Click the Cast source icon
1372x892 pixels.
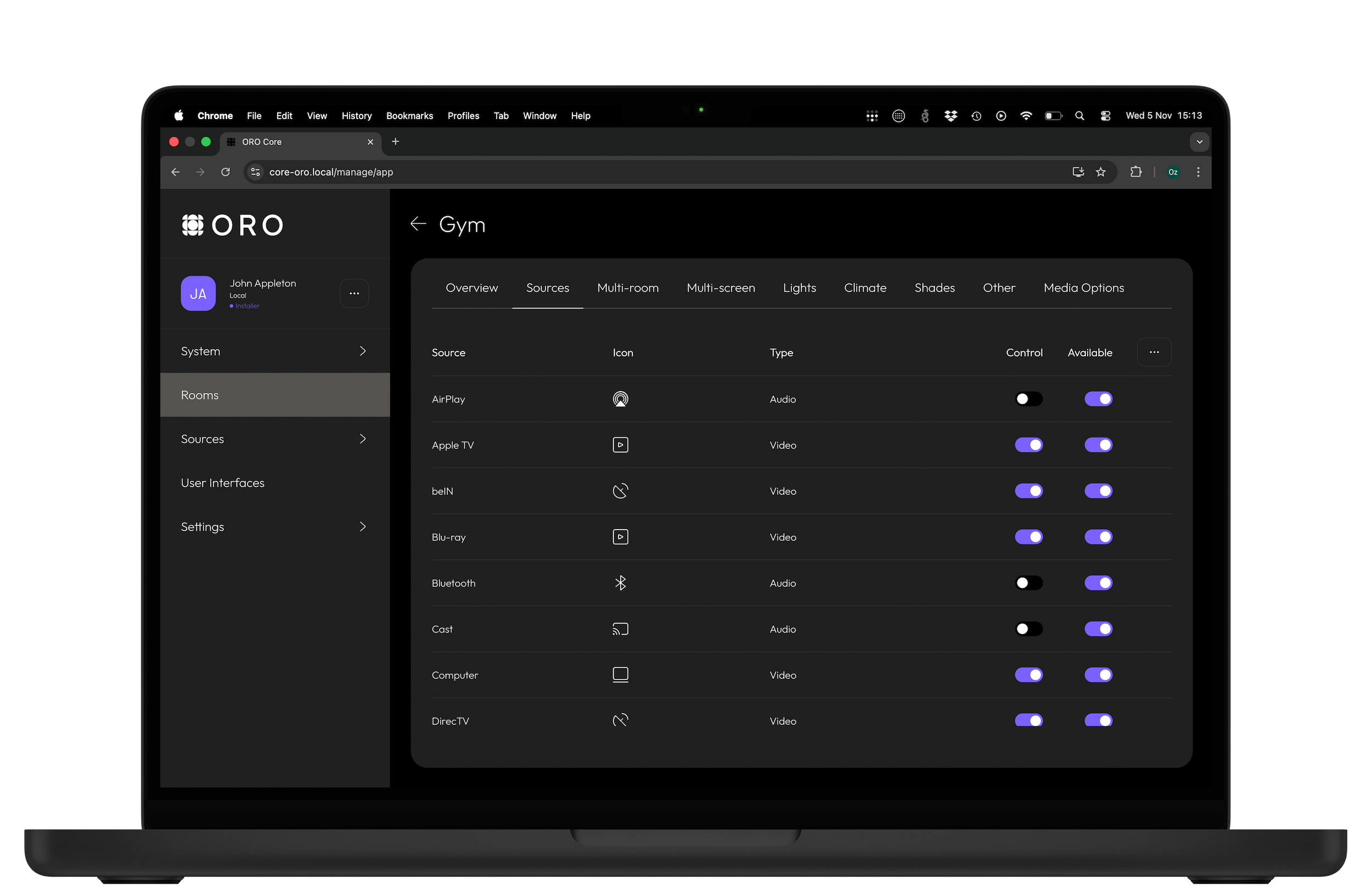(x=620, y=629)
